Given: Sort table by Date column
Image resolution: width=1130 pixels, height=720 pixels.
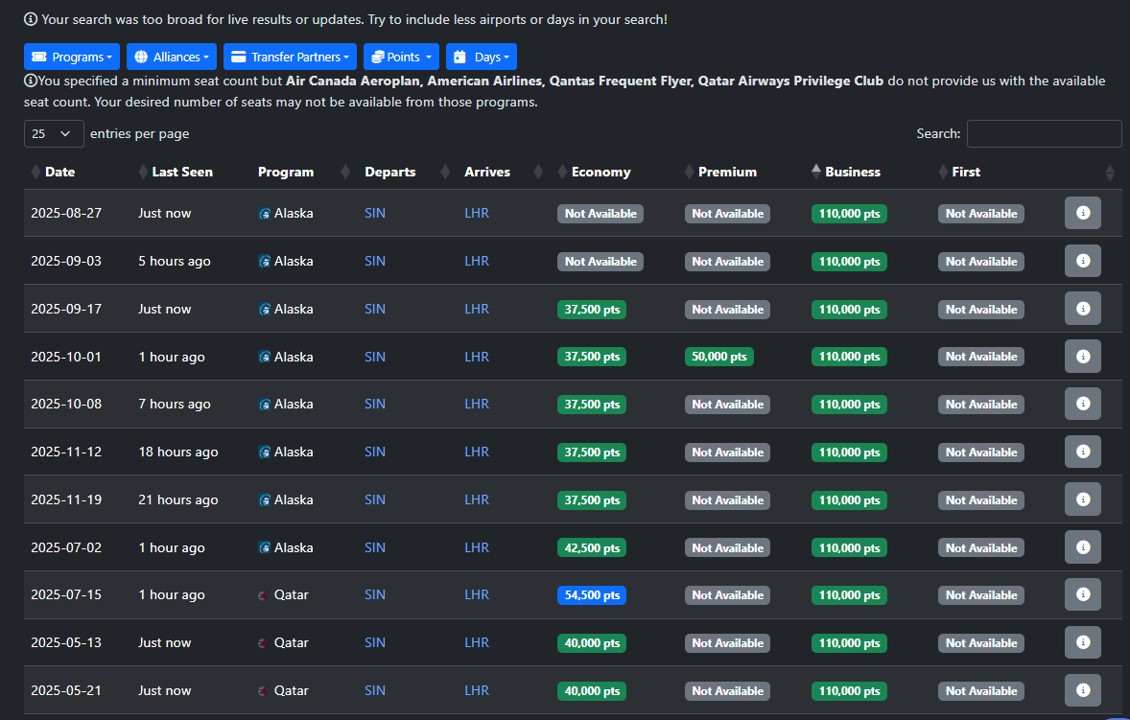Looking at the screenshot, I should pos(60,172).
